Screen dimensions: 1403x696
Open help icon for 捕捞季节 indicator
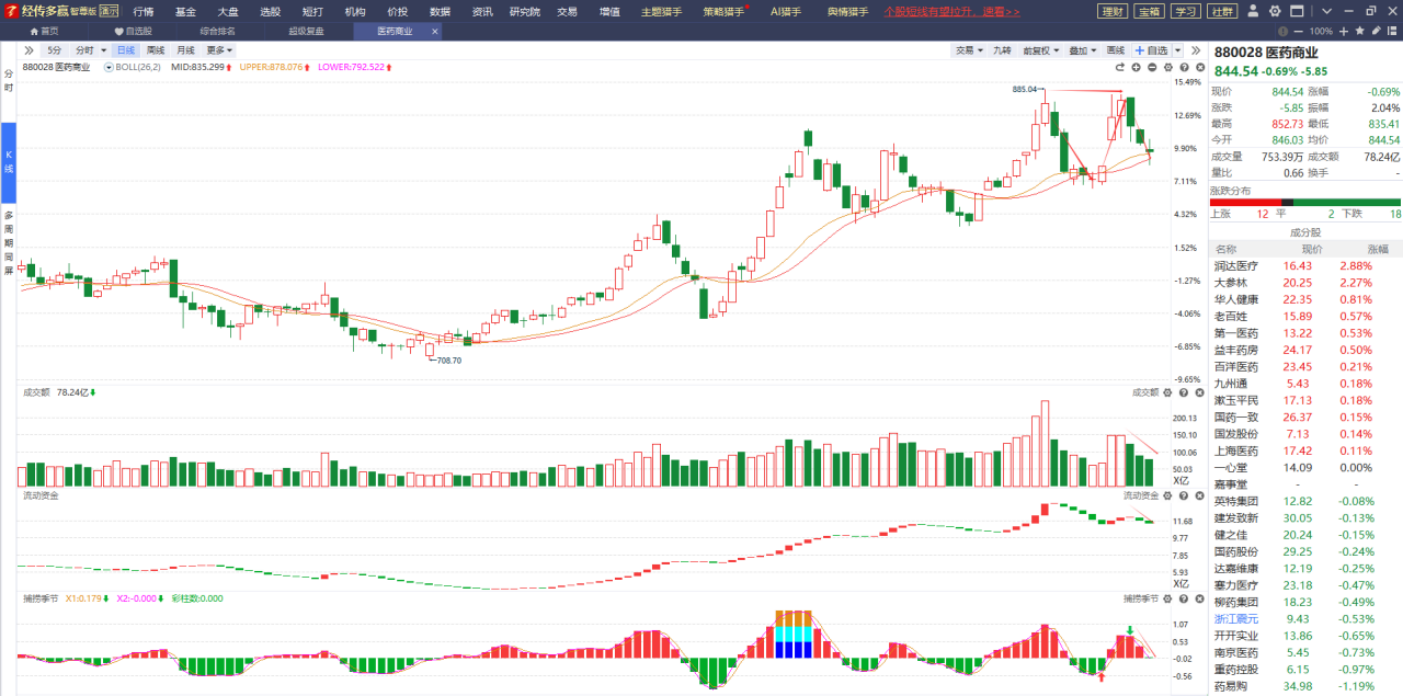(1183, 598)
